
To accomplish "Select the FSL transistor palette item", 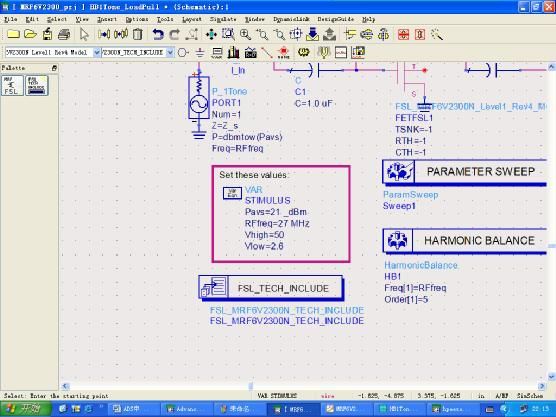I will point(12,85).
